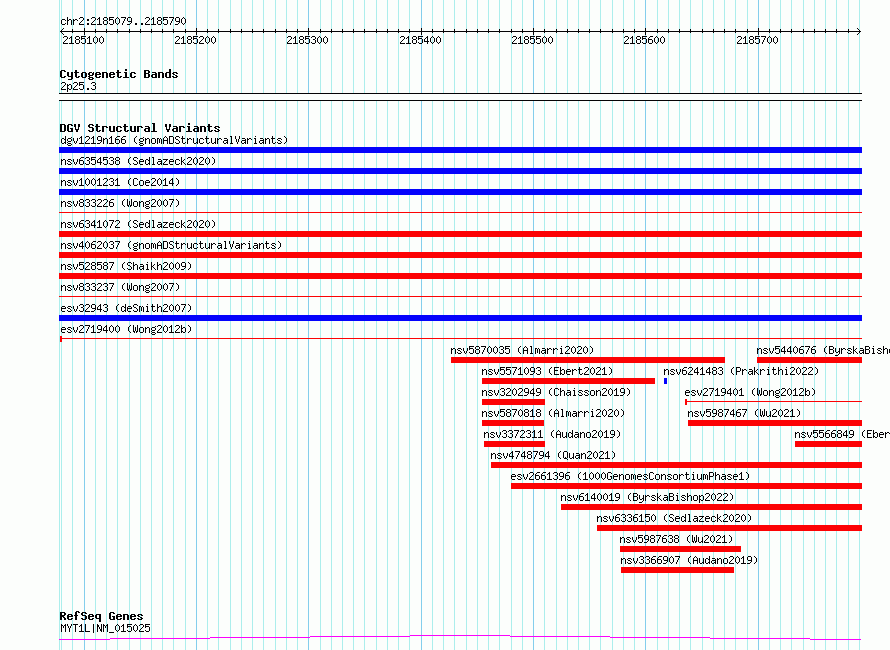Screen dimensions: 890x650
Task: Open MYT1L|NM_015025 RefSeq gene
Action: tap(106, 628)
